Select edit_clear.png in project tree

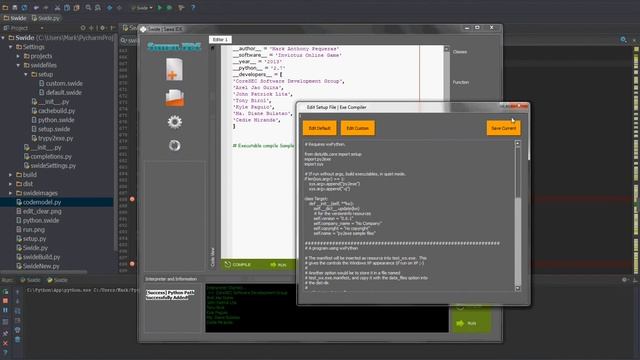pos(39,211)
